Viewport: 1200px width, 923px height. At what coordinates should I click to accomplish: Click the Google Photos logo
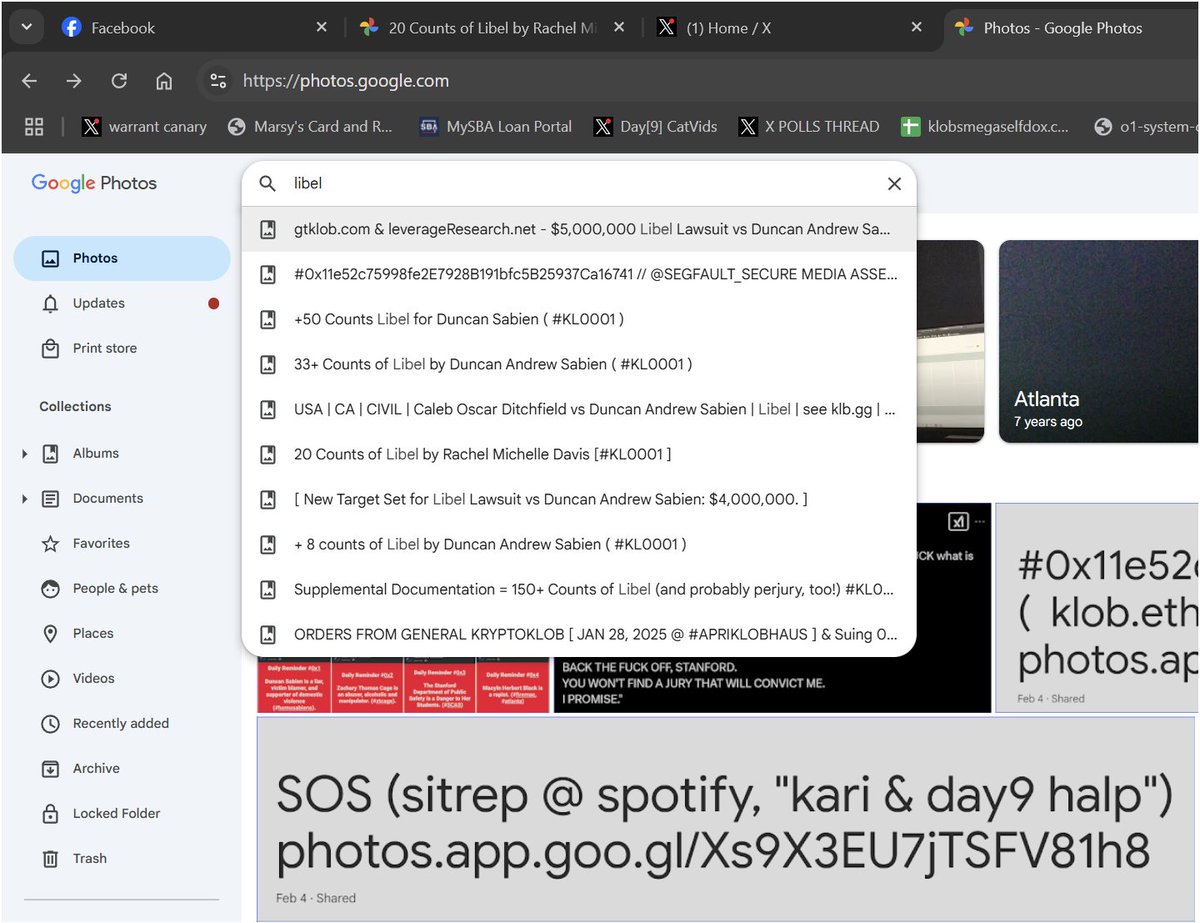coord(94,183)
